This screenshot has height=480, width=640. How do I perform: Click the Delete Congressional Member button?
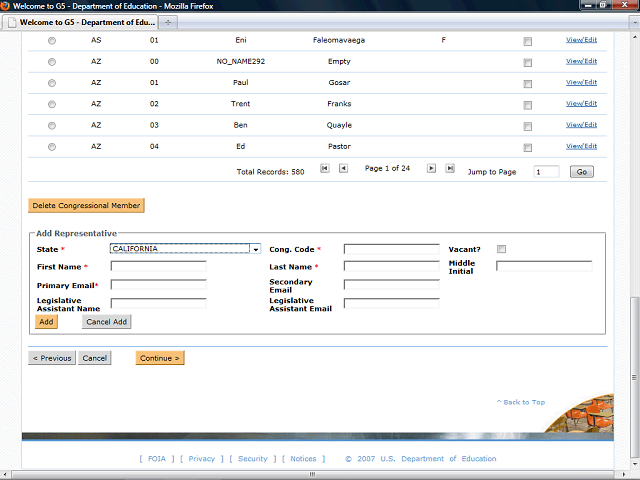(86, 206)
